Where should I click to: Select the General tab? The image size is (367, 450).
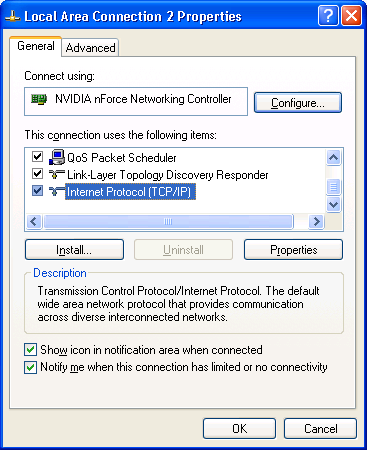point(36,46)
